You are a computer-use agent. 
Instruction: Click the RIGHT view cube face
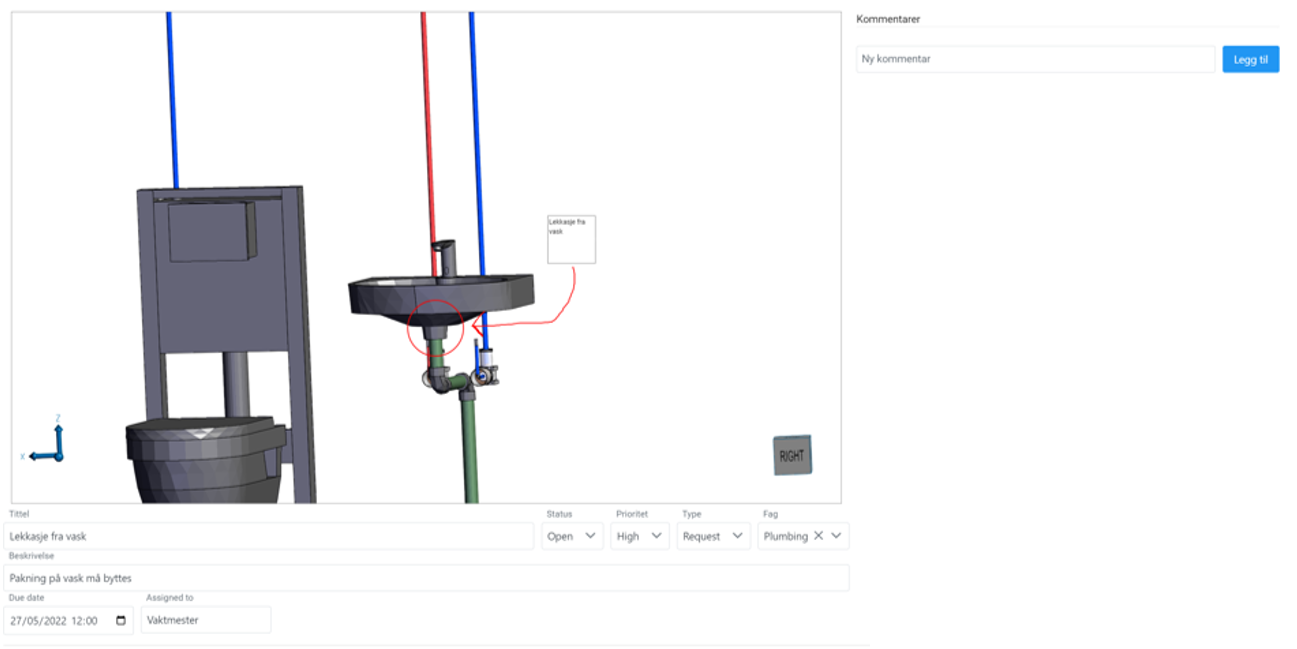[792, 455]
